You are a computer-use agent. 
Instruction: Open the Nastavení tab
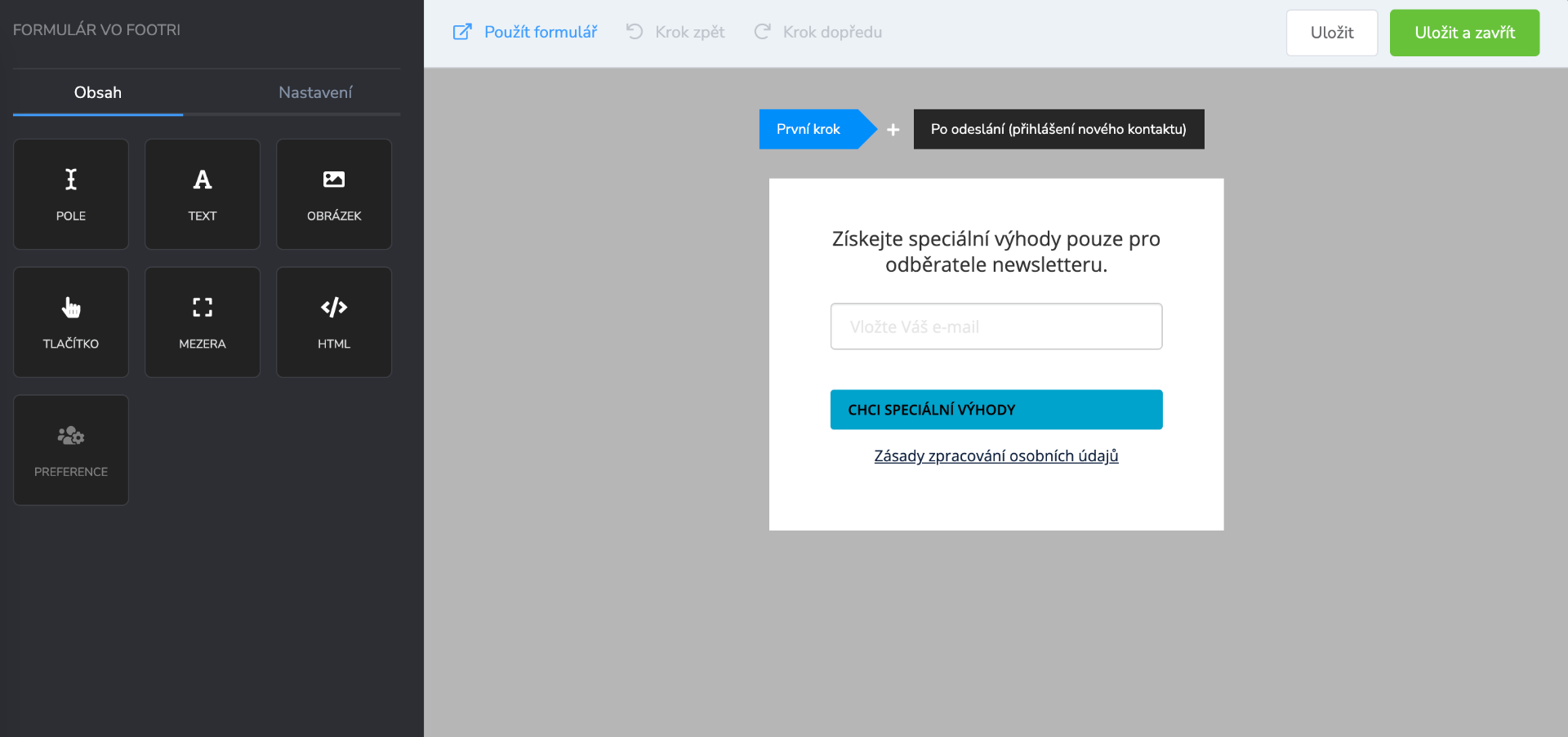(x=315, y=92)
